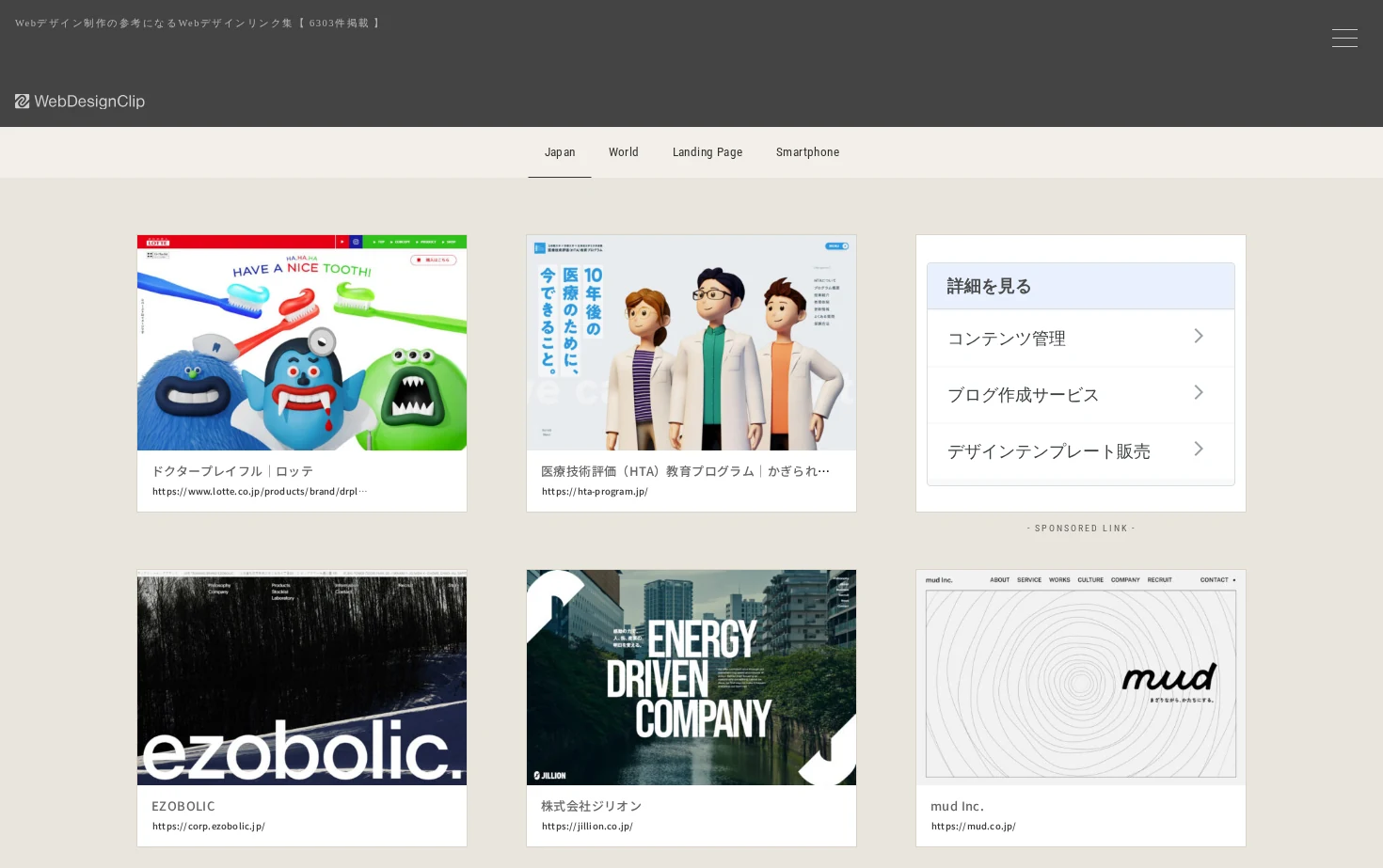Click the 株式会社ジリオン title link

click(x=592, y=806)
